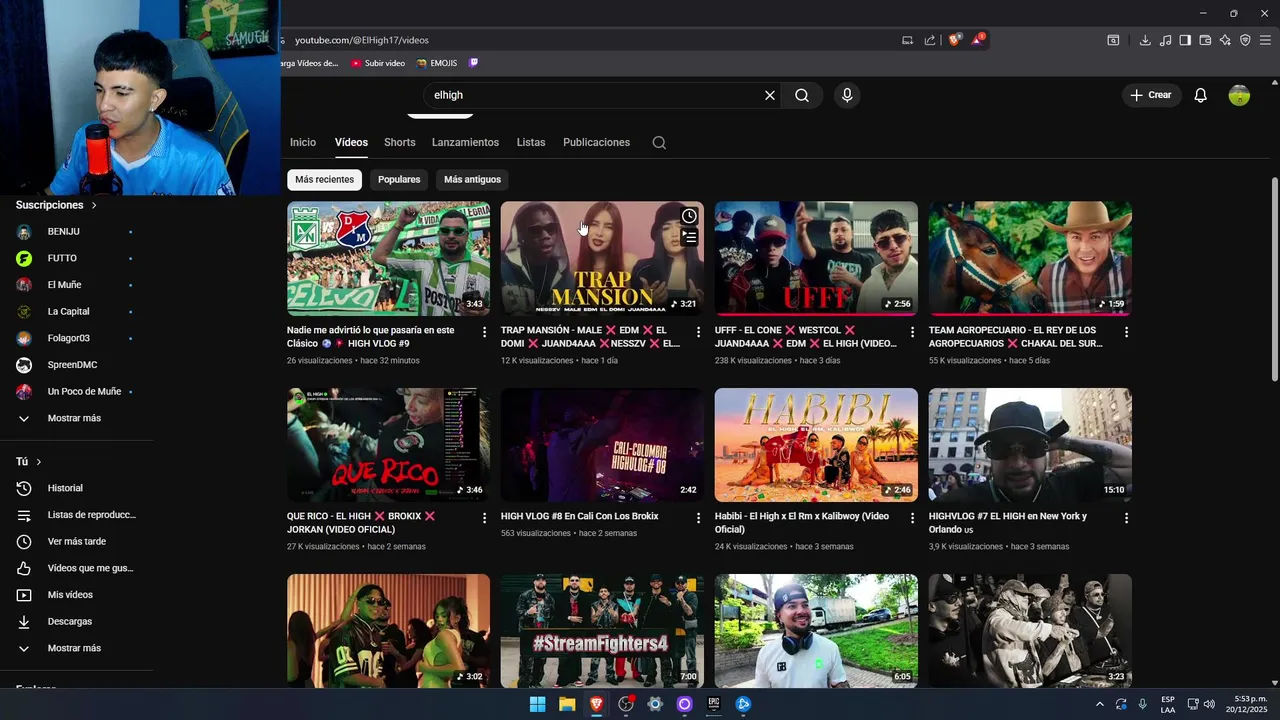Image resolution: width=1280 pixels, height=720 pixels.
Task: Open Listas de reproducción in the sidebar
Action: pyautogui.click(x=74, y=515)
